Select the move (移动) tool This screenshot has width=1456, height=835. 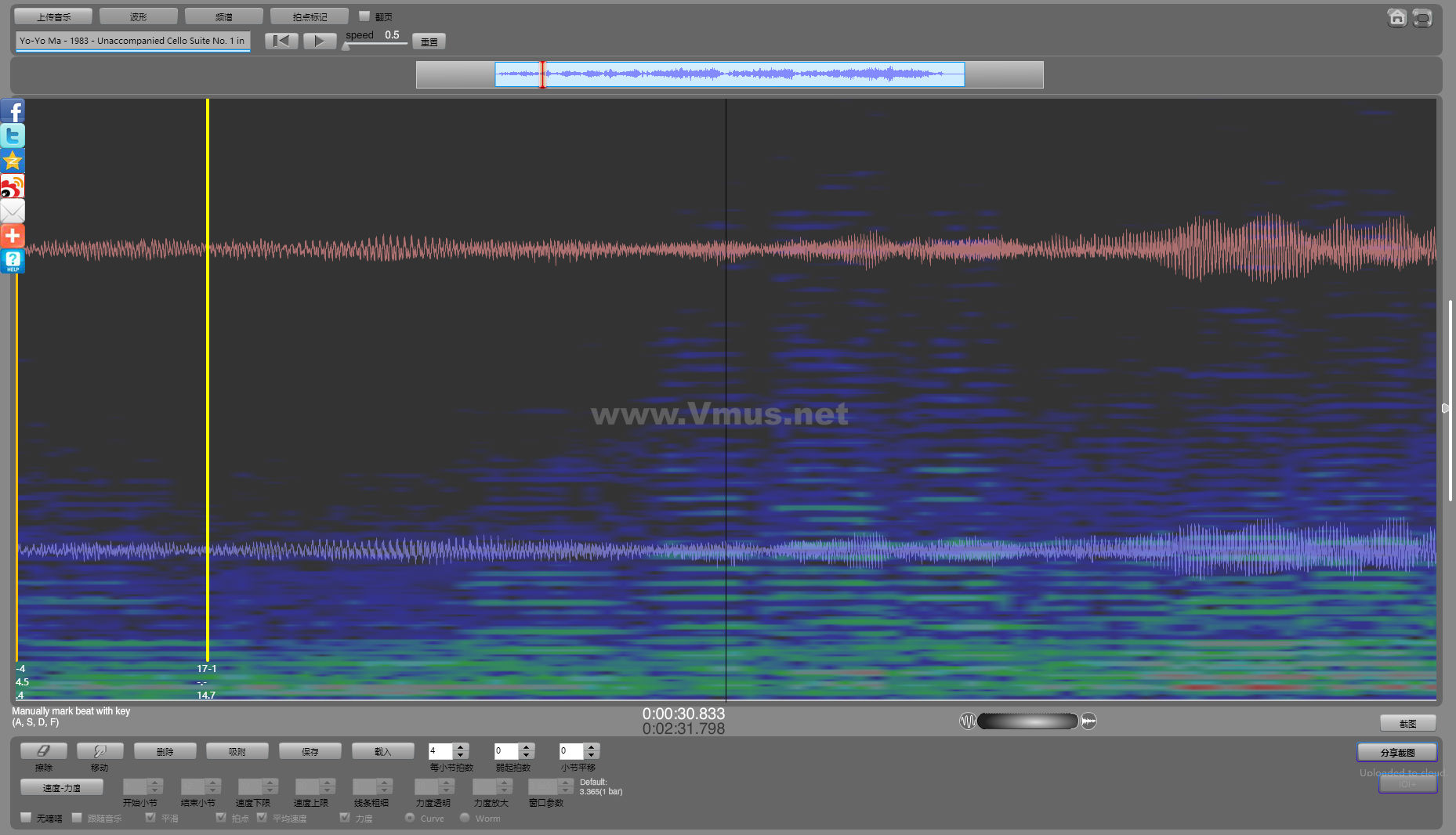pyautogui.click(x=100, y=751)
